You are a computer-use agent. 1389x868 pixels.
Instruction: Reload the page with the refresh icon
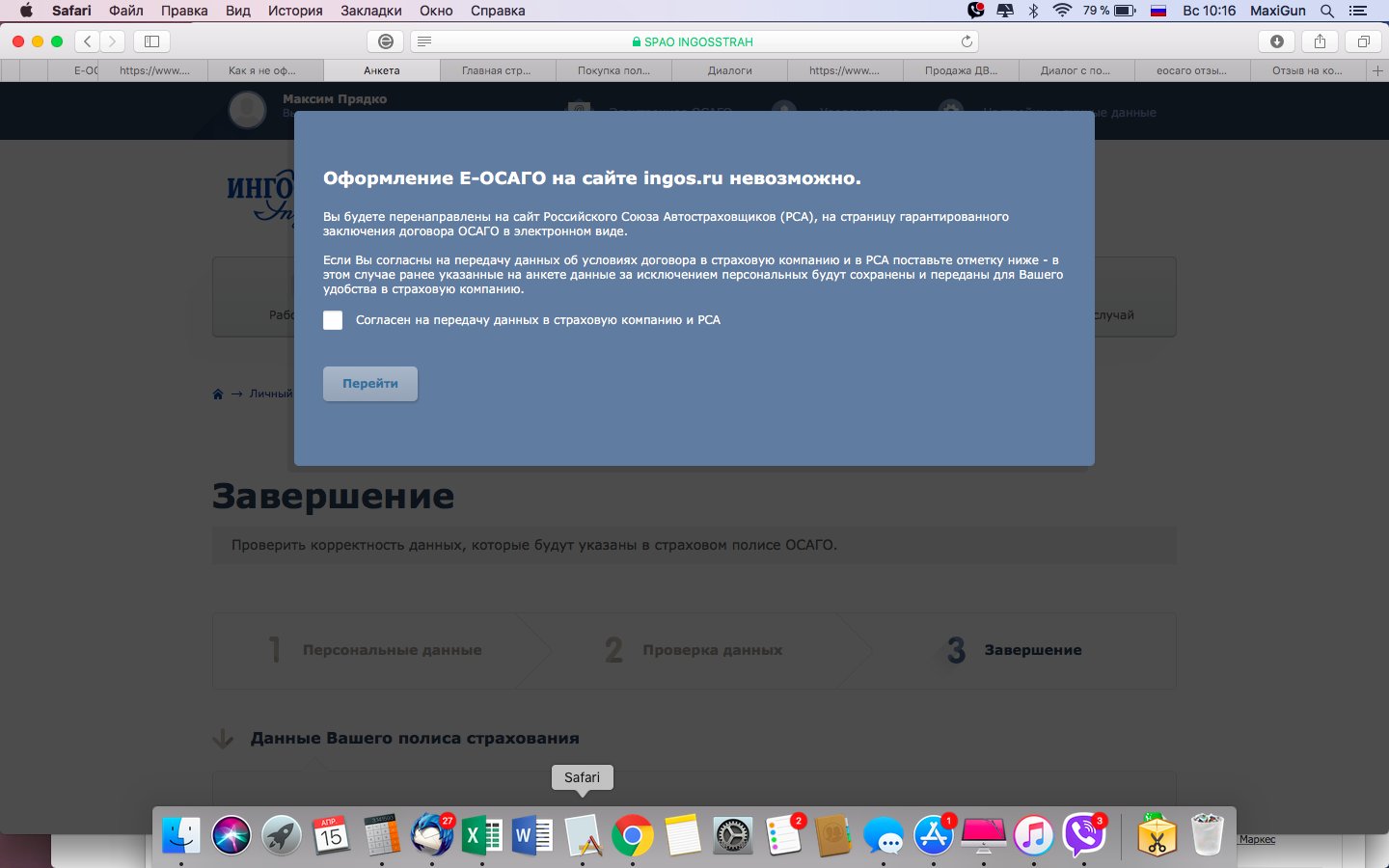[967, 41]
